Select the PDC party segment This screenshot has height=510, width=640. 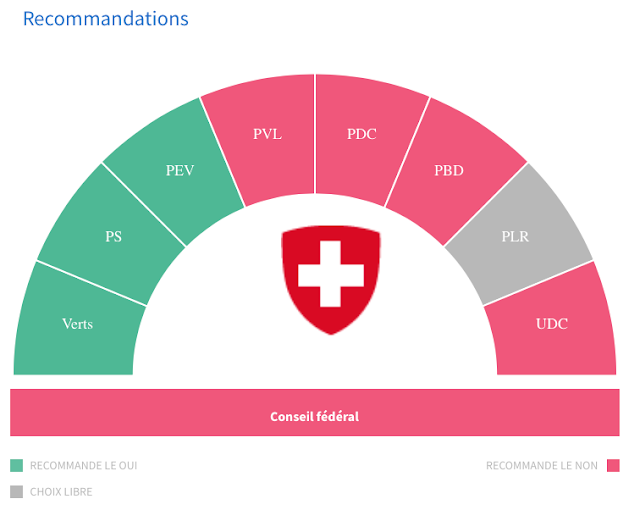point(362,133)
